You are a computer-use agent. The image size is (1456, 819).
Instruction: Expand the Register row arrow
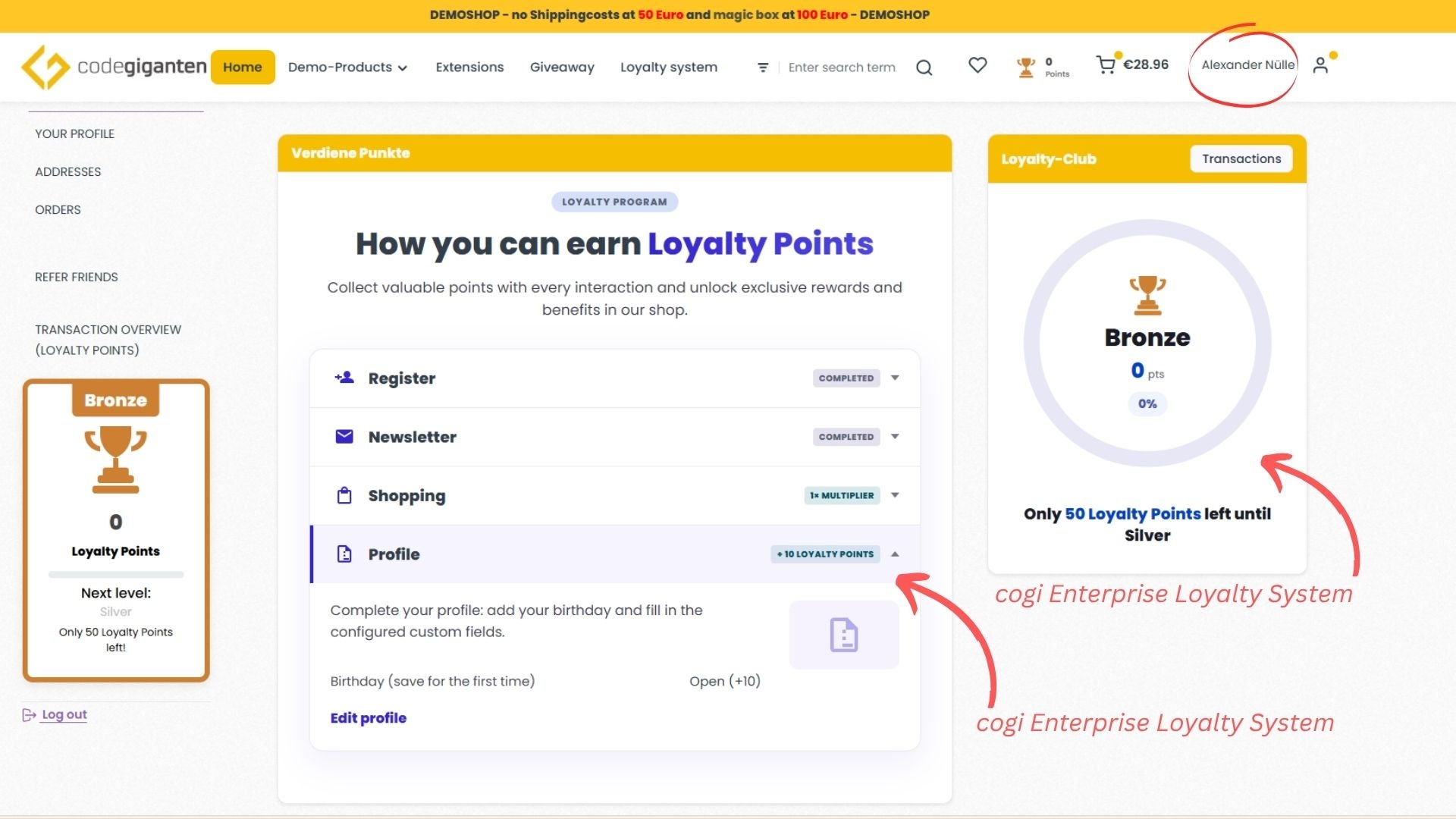[895, 378]
